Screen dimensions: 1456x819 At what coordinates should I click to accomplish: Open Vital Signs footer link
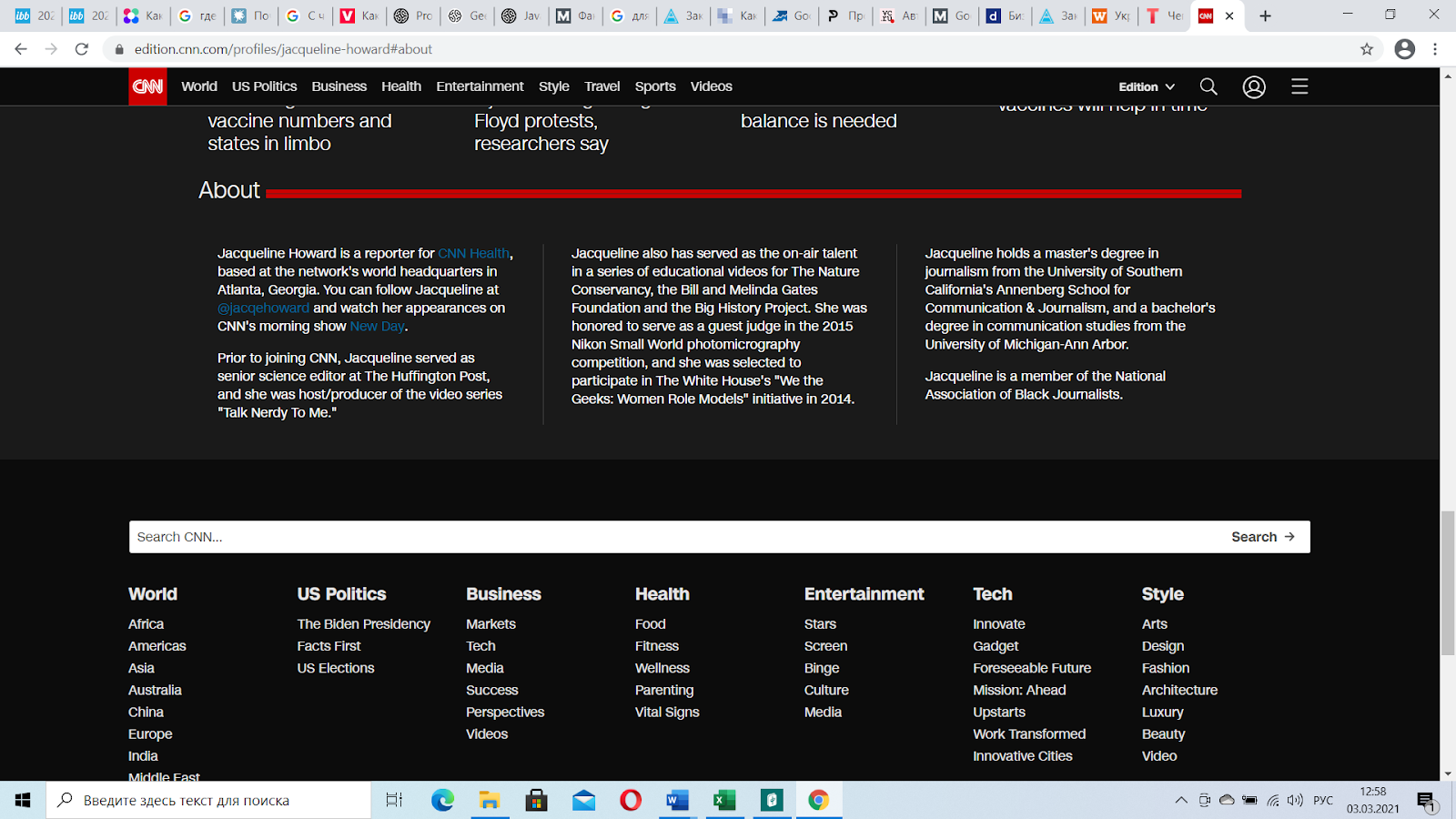coord(667,712)
